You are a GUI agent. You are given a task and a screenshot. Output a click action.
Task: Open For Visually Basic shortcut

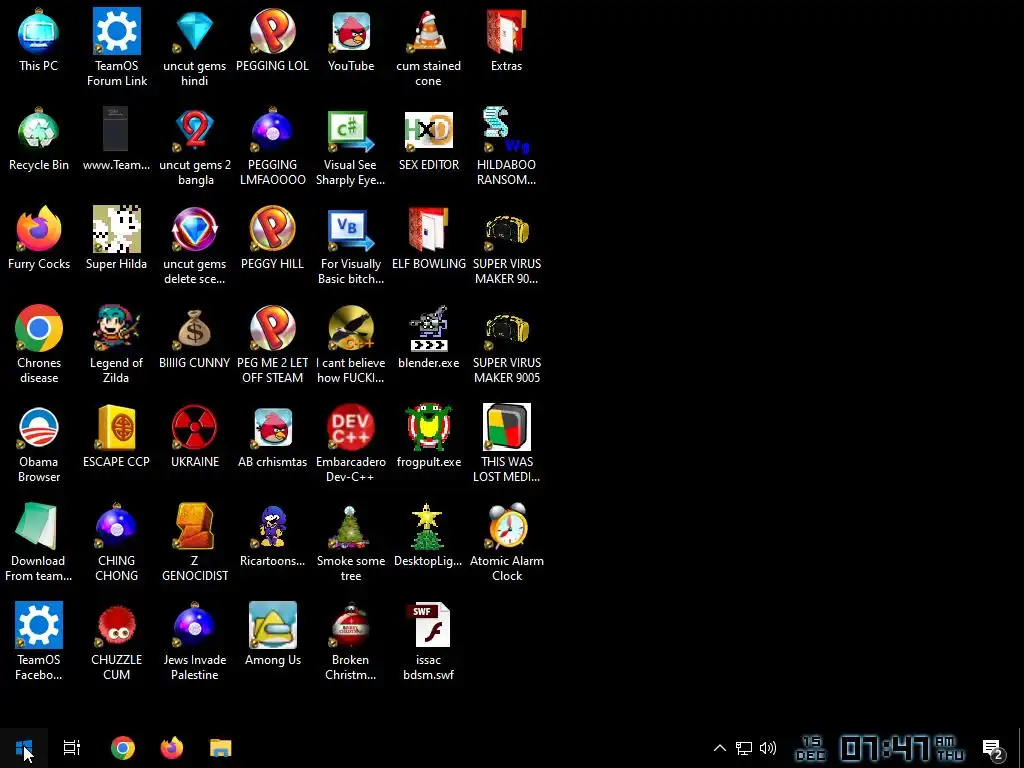[351, 246]
